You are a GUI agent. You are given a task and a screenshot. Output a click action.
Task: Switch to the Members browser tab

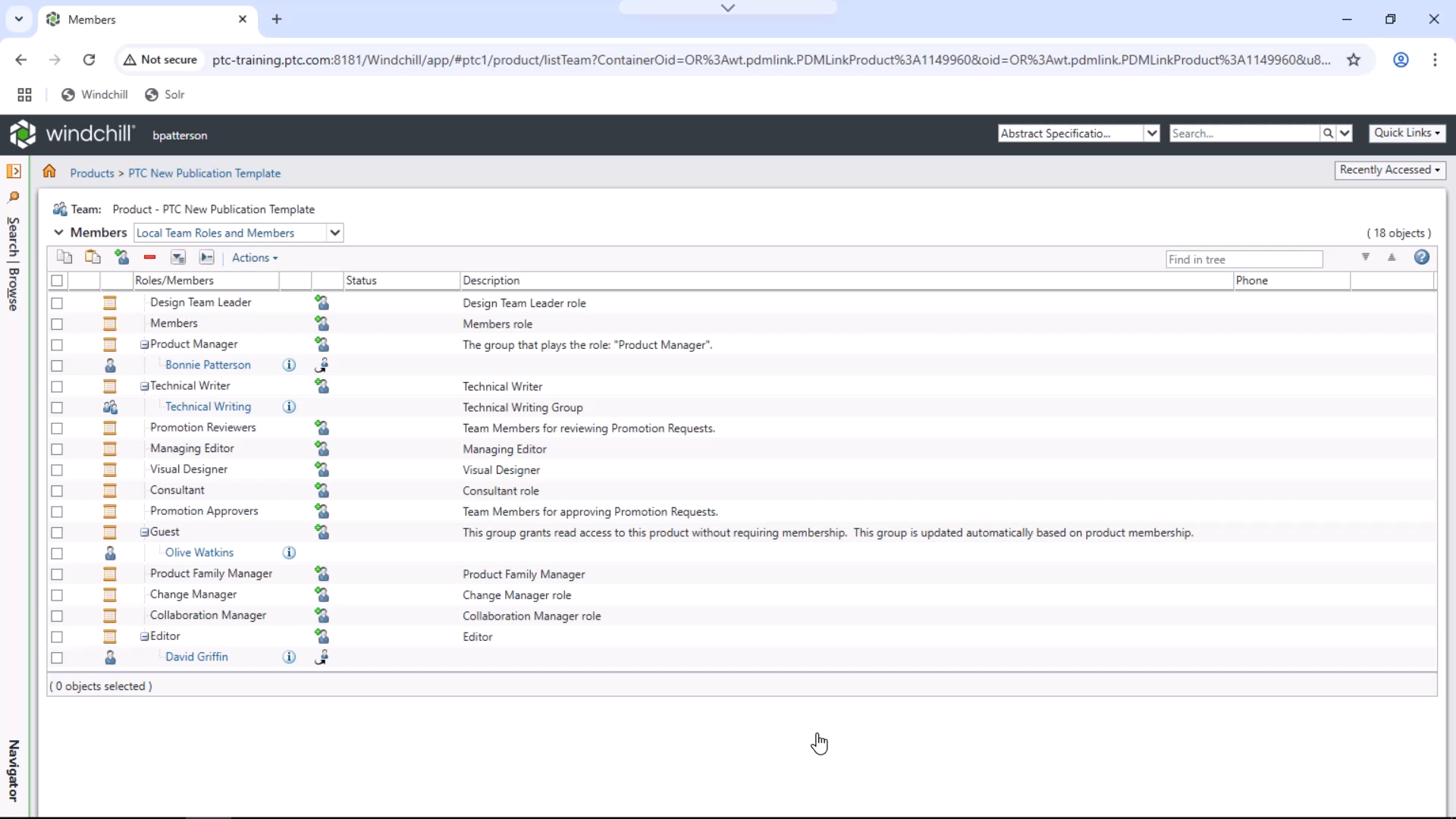point(148,20)
